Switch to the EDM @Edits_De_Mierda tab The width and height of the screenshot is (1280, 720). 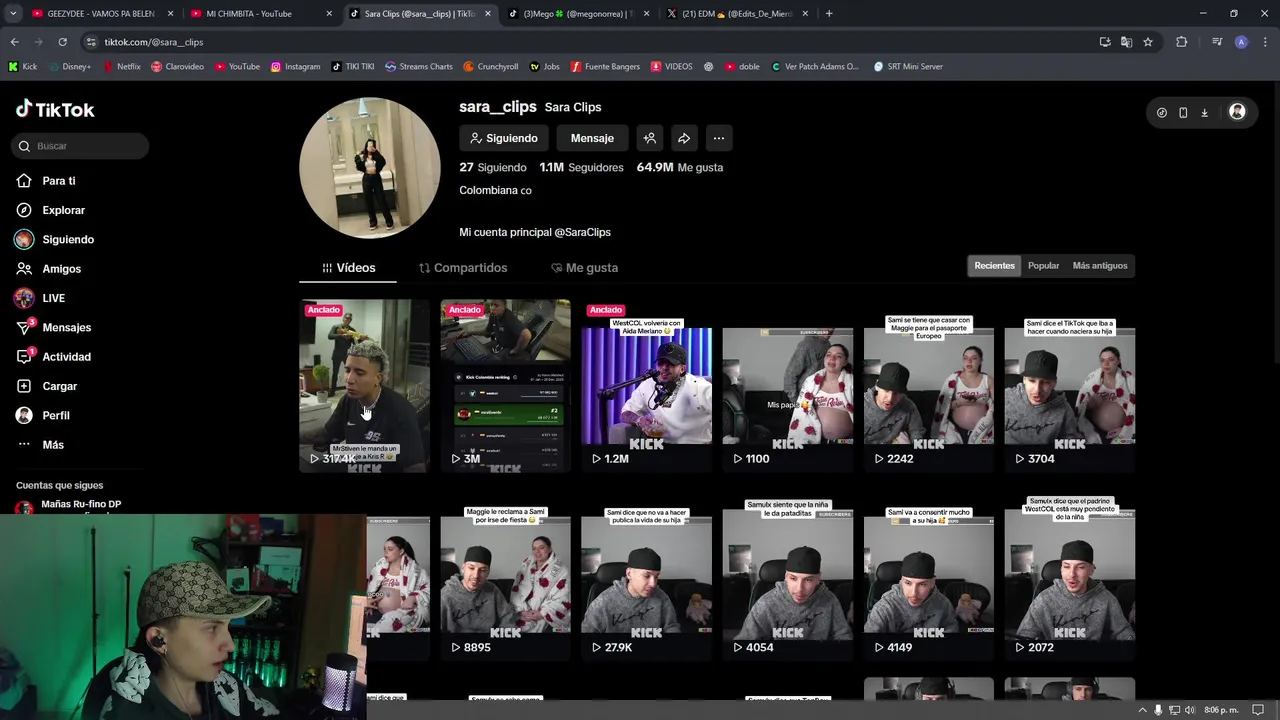[x=736, y=14]
